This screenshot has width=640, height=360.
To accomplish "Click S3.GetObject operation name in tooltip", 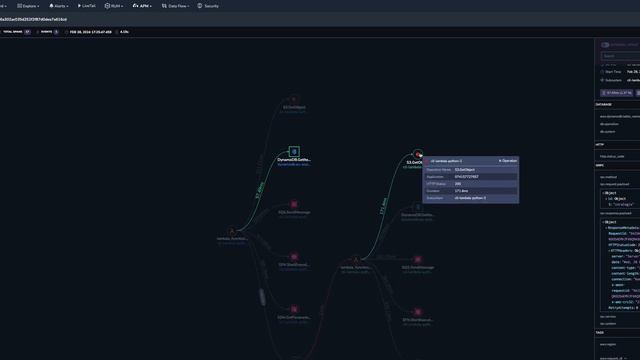I will tap(465, 170).
